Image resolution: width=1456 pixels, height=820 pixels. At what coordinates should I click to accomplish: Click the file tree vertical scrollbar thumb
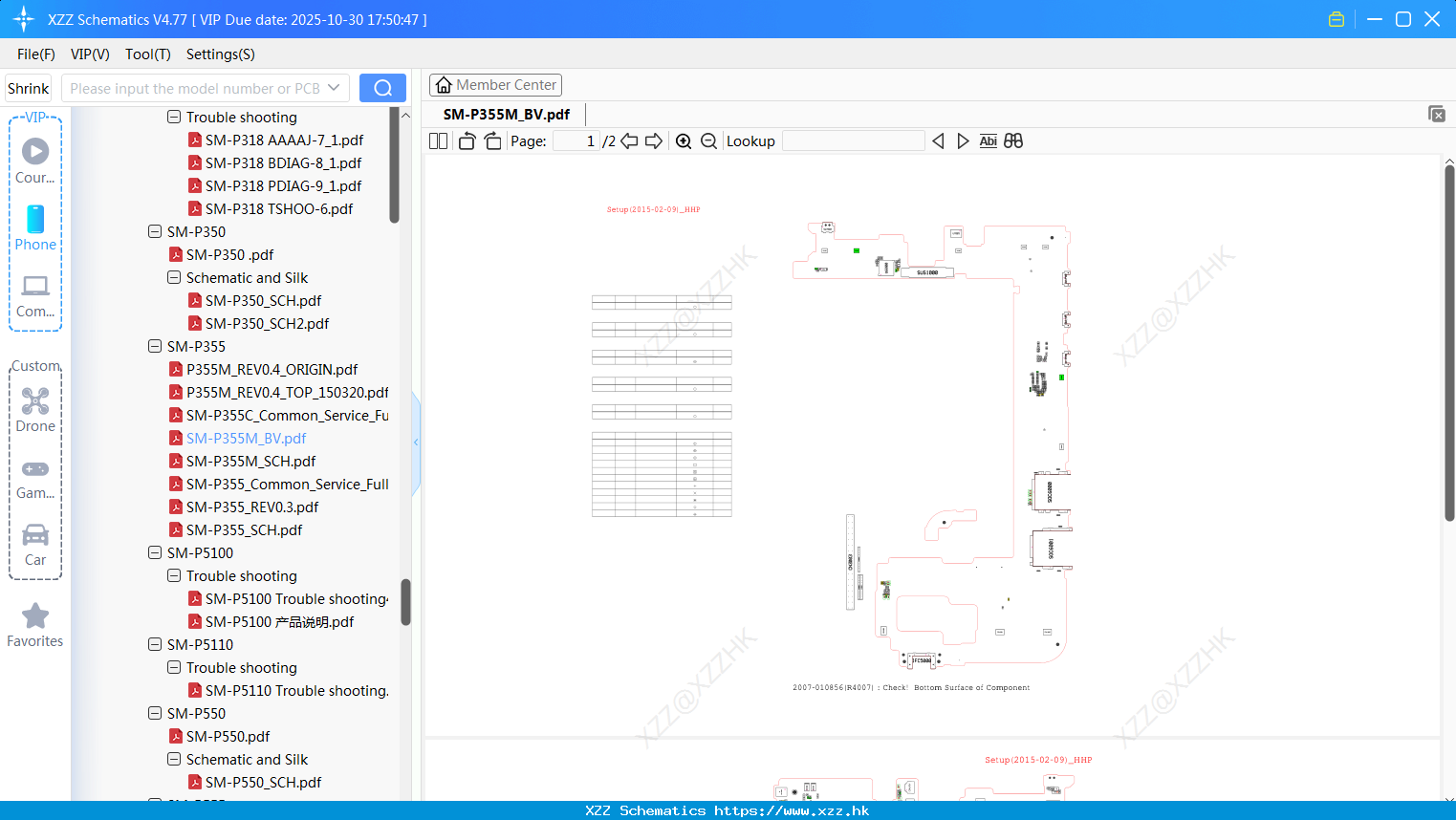[x=405, y=602]
